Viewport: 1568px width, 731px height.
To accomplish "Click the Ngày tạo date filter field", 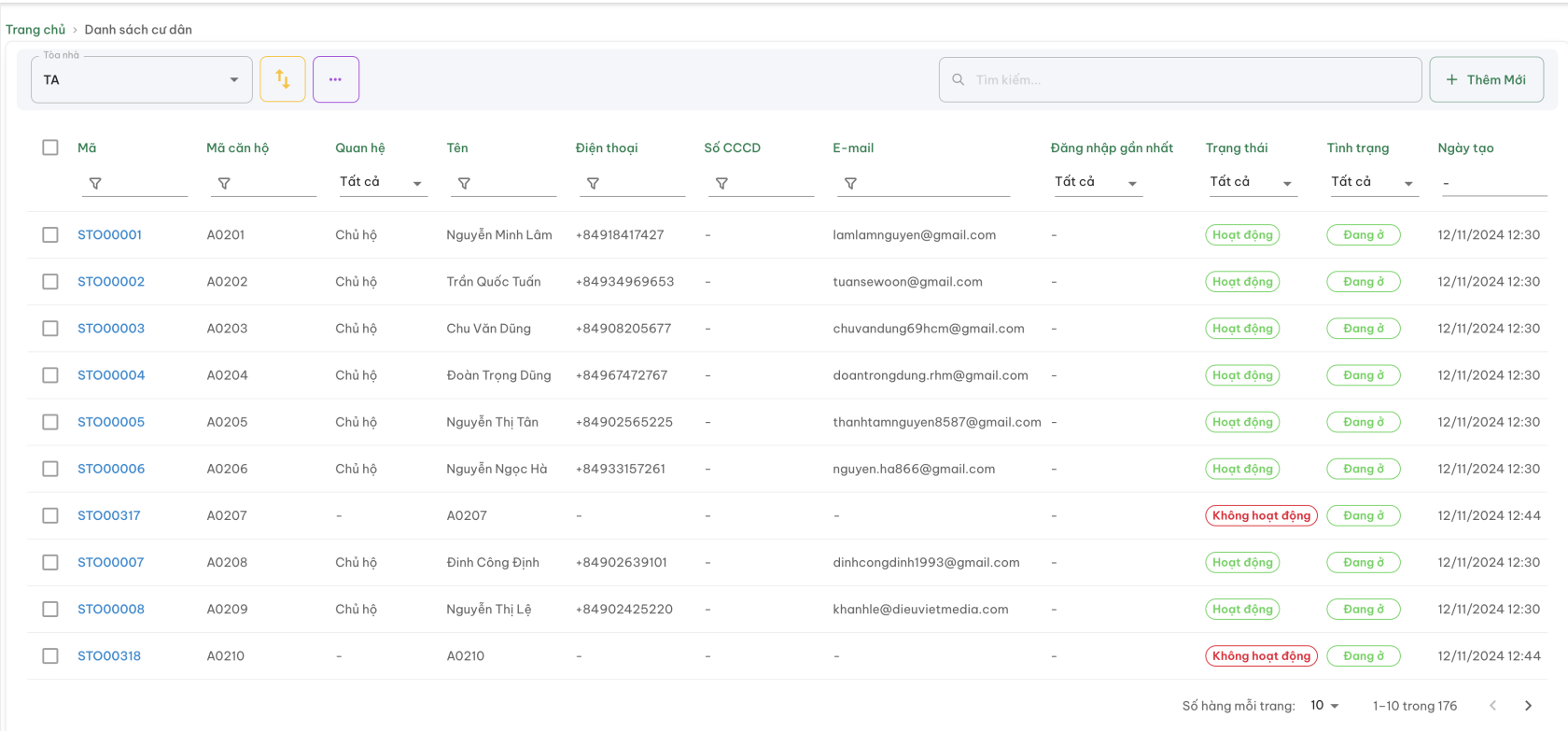I will click(1492, 183).
